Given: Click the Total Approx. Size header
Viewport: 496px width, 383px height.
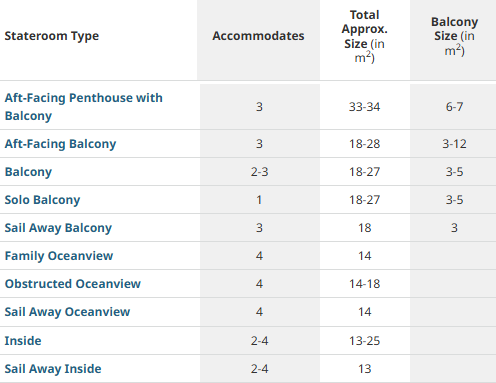Looking at the screenshot, I should tap(365, 36).
